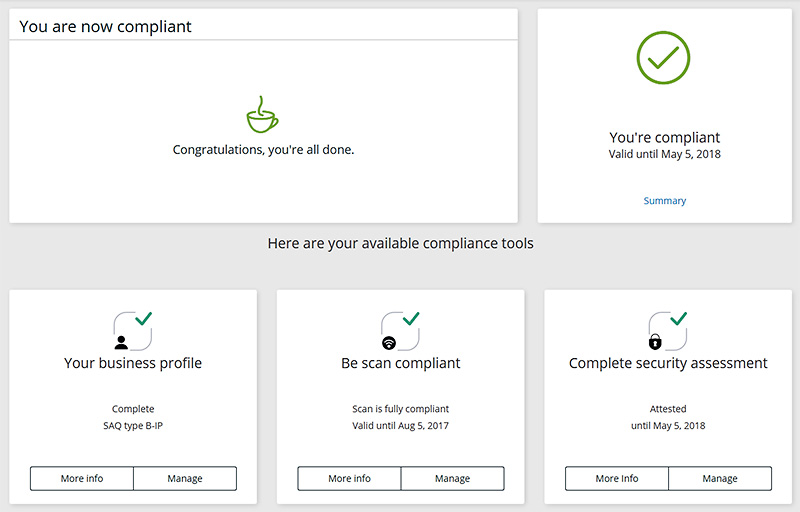Screen dimensions: 800x512
Task: Open the Summary link
Action: tap(664, 201)
